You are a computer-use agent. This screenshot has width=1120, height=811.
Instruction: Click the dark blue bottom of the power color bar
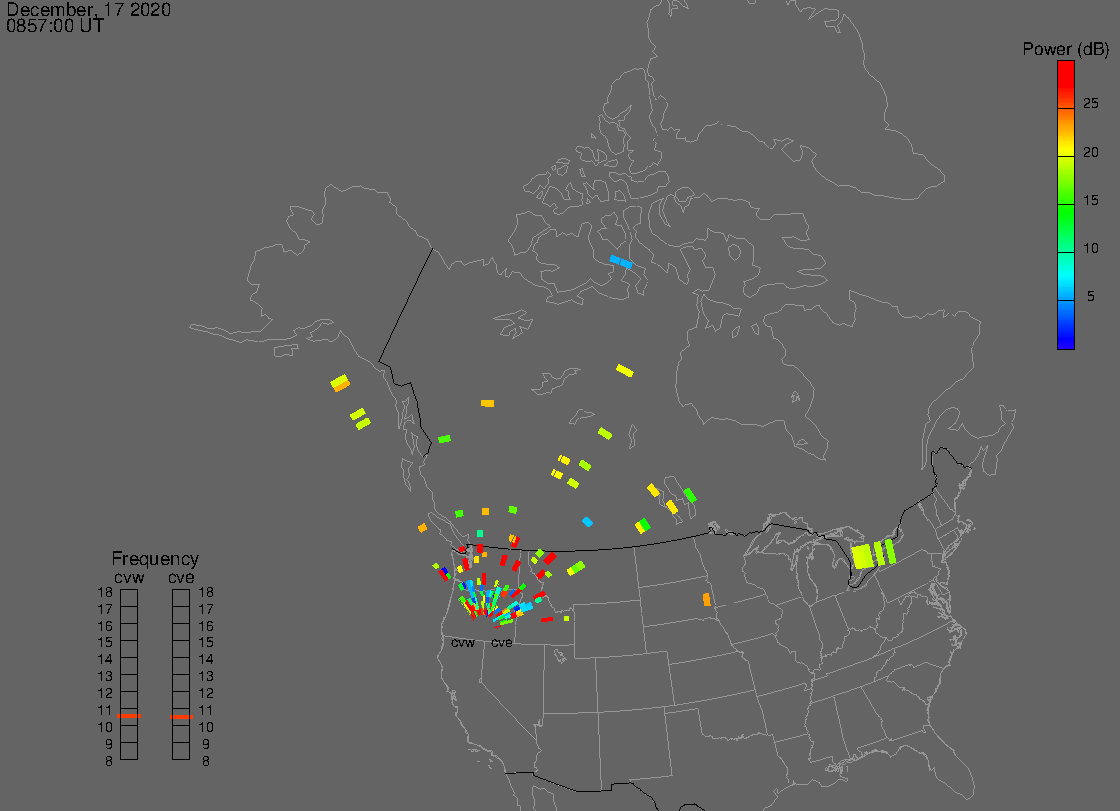click(1066, 325)
